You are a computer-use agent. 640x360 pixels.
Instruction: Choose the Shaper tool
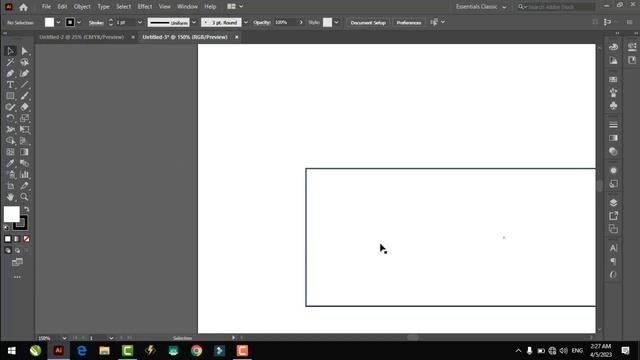tap(10, 107)
